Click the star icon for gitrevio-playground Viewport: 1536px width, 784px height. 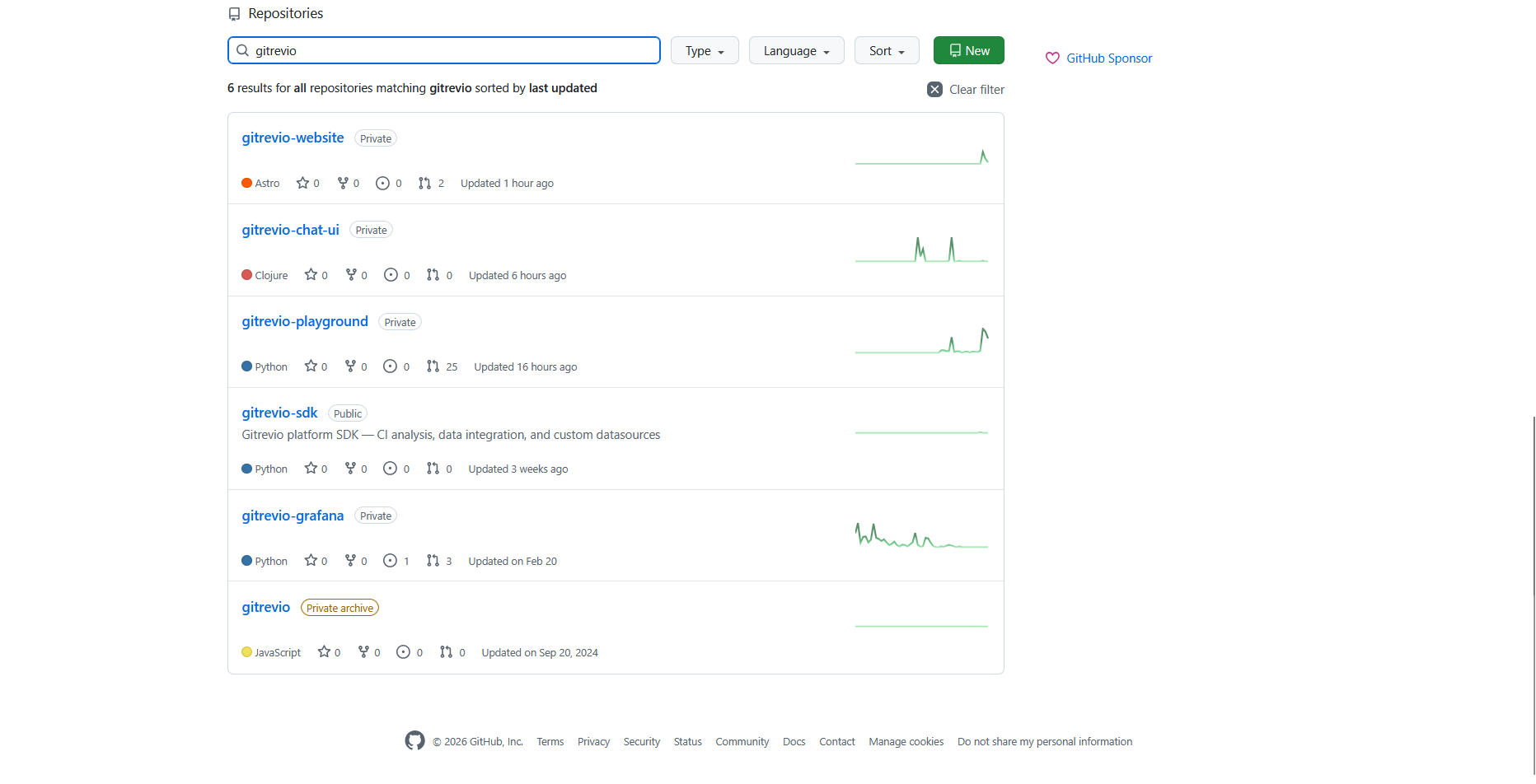pyautogui.click(x=311, y=366)
